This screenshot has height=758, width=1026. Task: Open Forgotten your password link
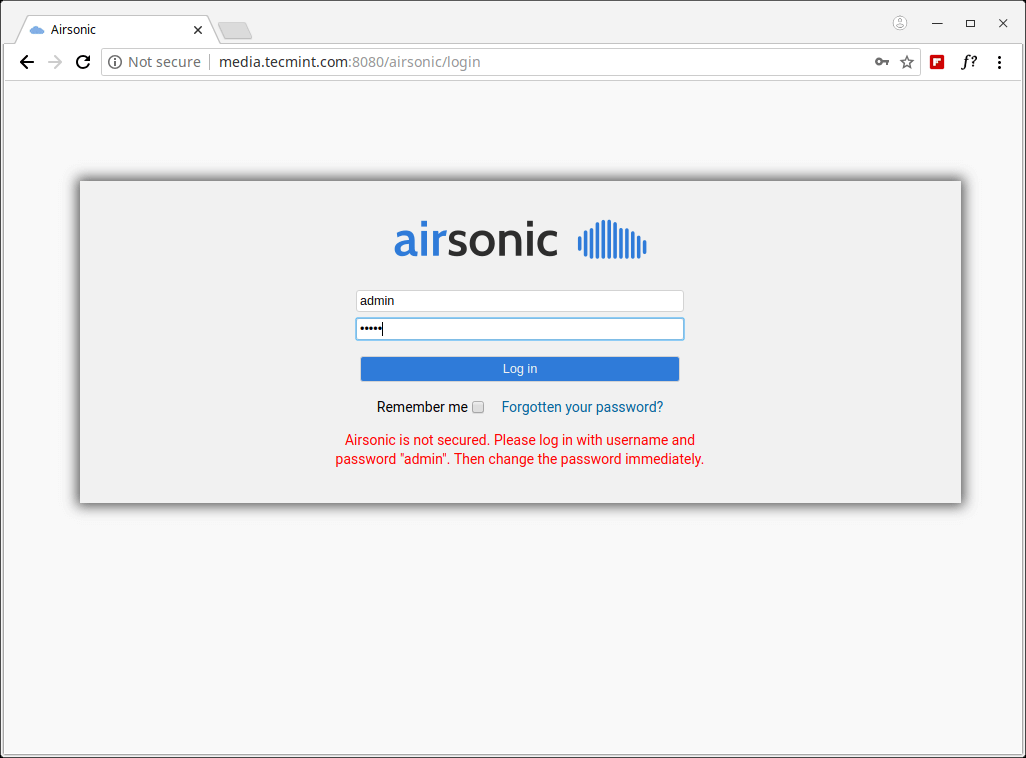point(582,407)
